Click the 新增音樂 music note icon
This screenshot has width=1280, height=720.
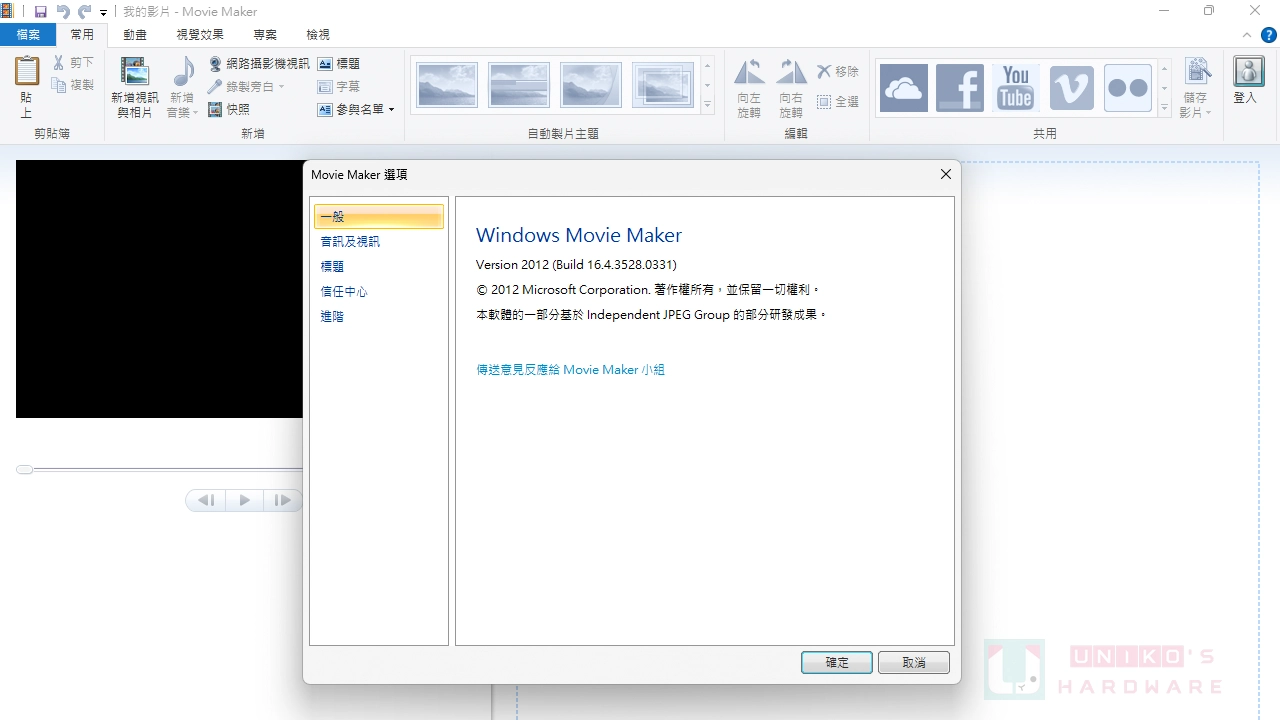click(x=184, y=72)
